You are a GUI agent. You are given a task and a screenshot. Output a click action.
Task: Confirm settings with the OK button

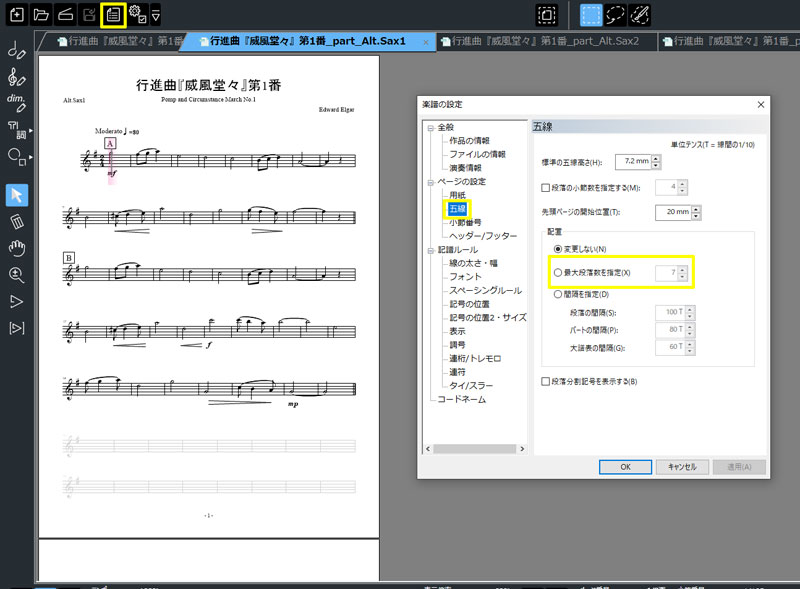point(625,467)
